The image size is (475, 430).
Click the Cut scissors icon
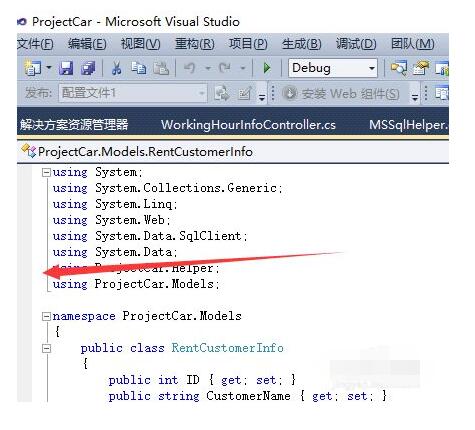[x=116, y=68]
